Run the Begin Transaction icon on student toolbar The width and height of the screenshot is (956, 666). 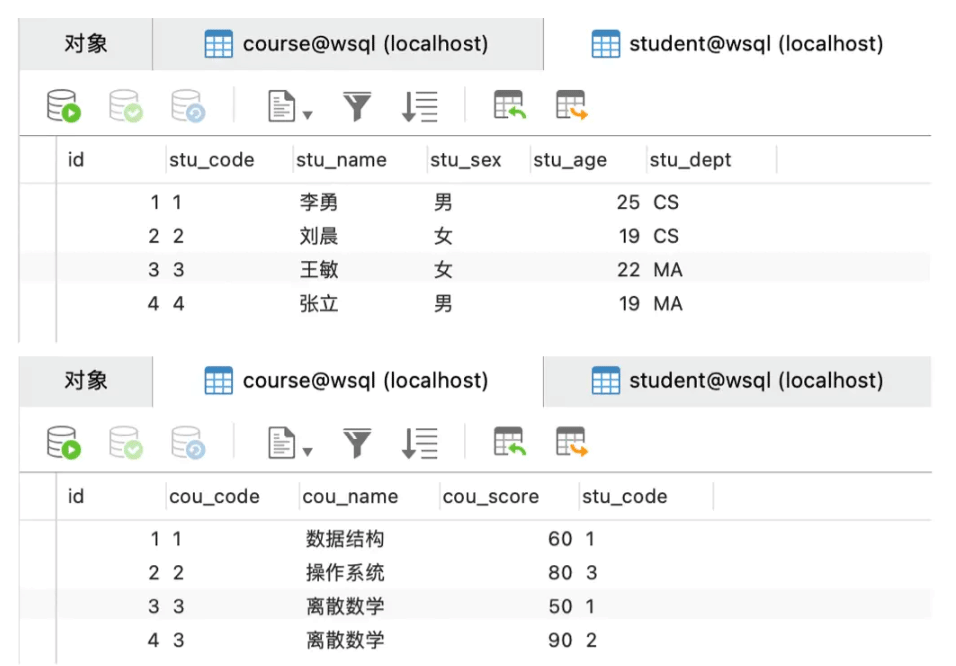click(x=64, y=105)
